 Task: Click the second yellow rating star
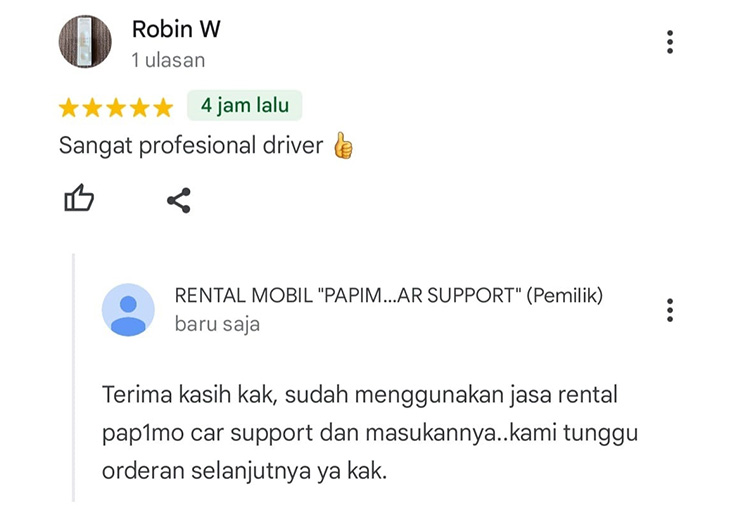[x=92, y=108]
